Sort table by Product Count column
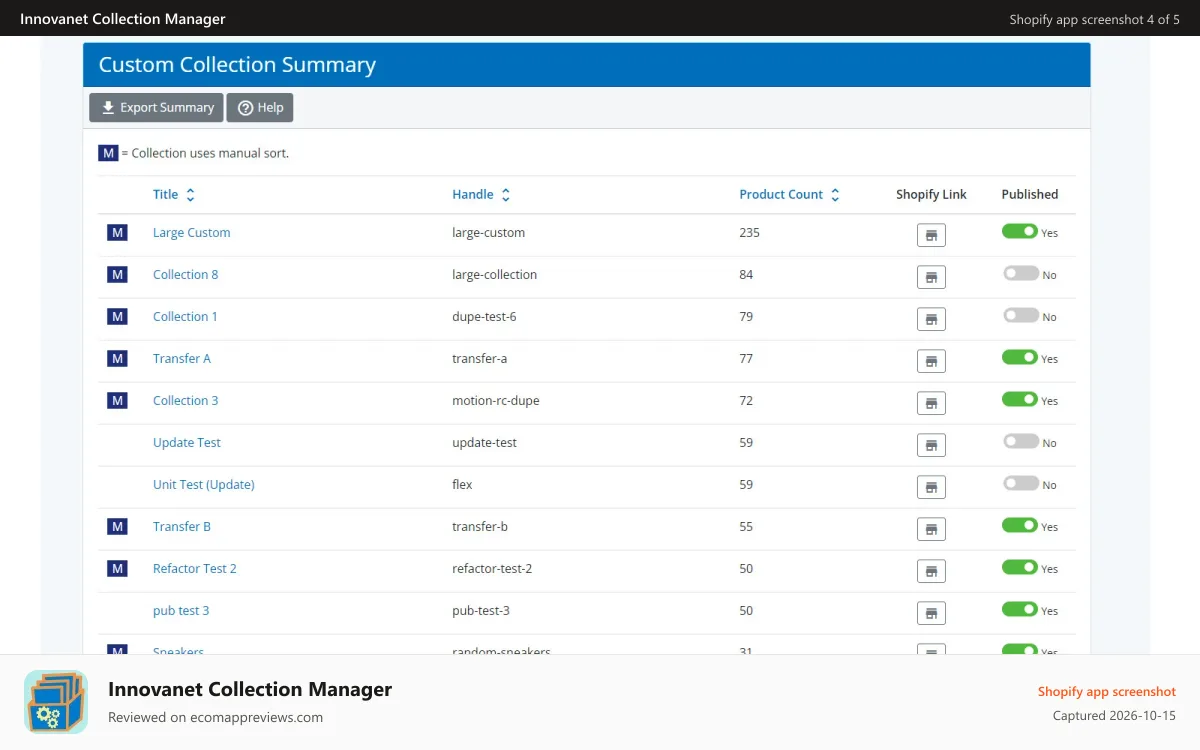 pos(789,195)
